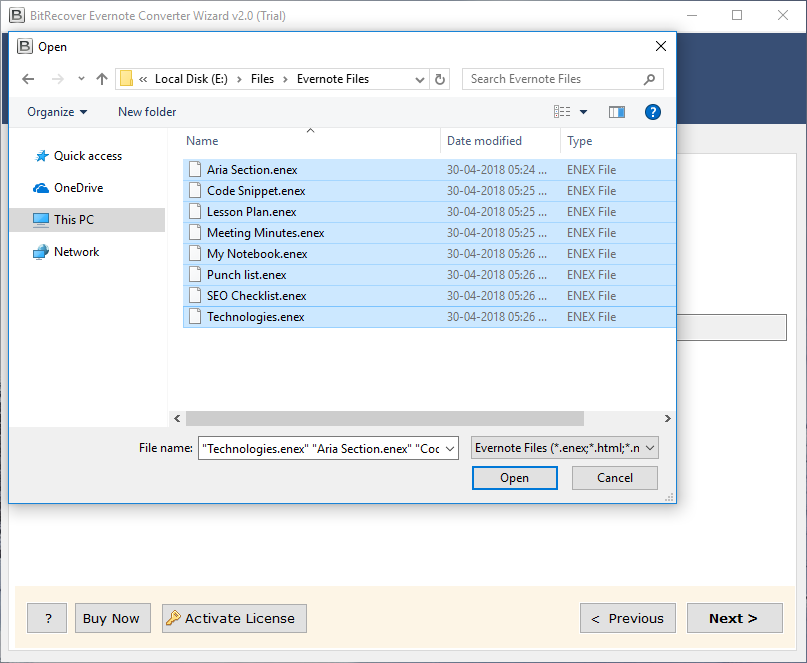Screen dimensions: 807x663
Task: Click the Open button
Action: point(515,478)
